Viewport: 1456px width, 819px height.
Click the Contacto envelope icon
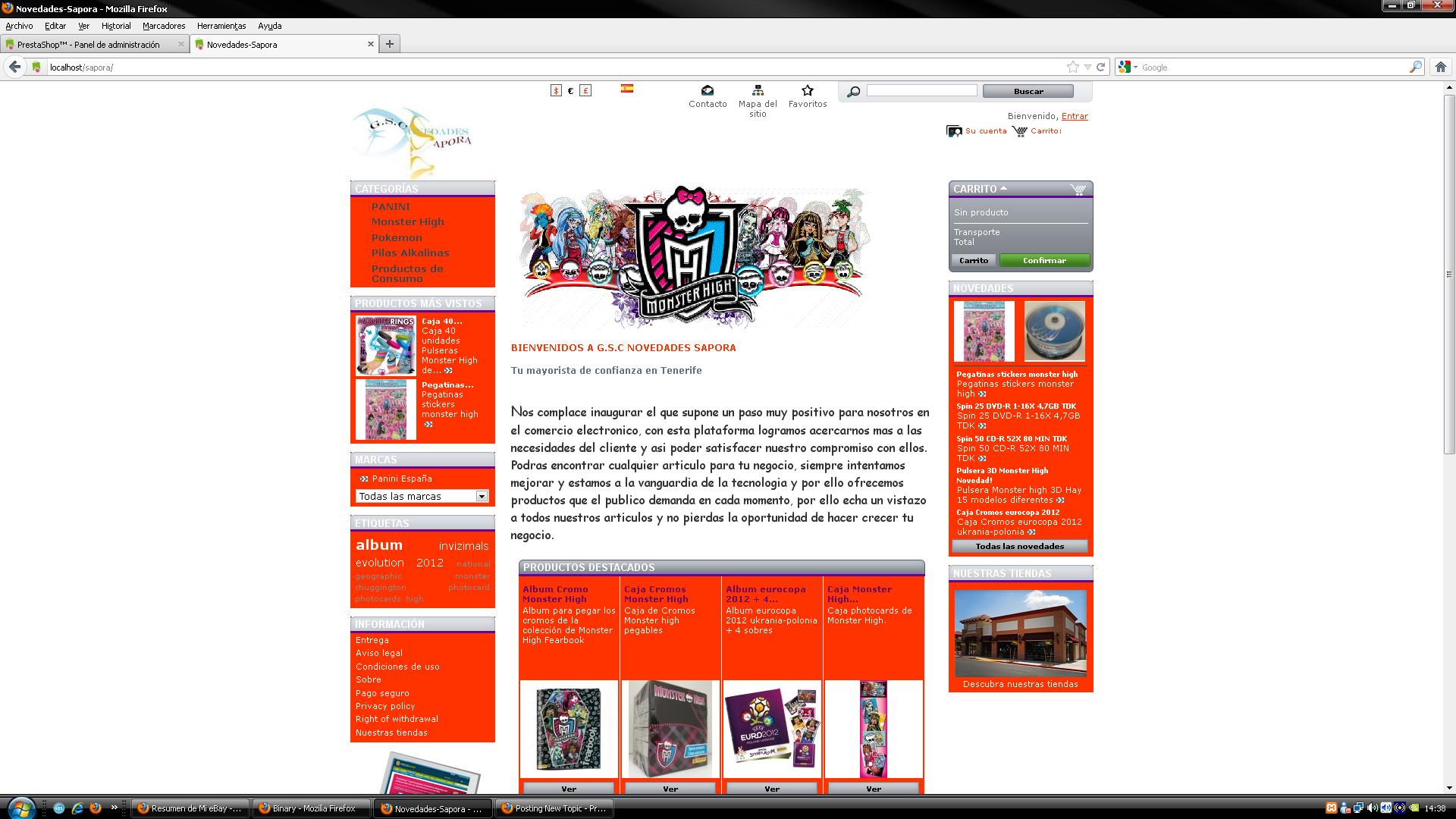pos(707,90)
